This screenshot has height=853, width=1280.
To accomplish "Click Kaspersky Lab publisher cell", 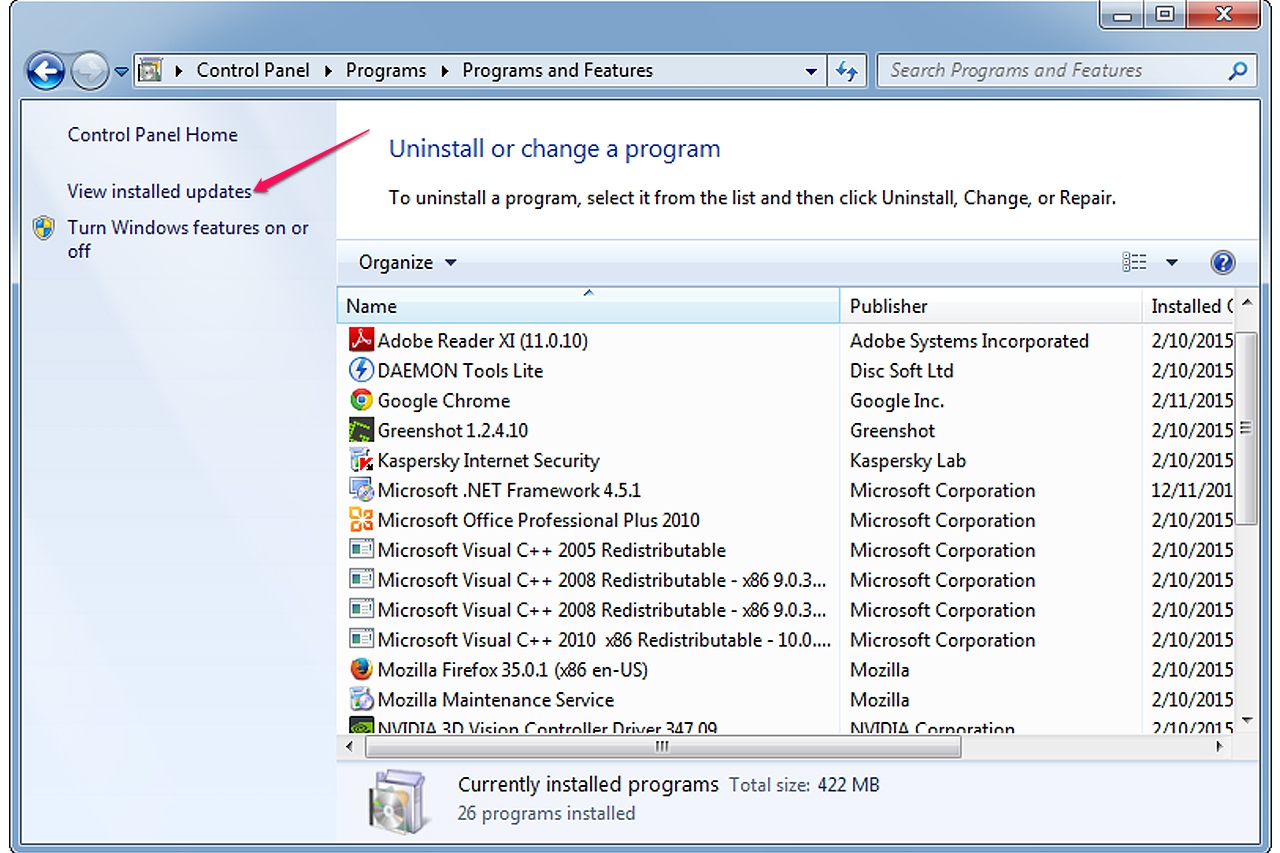I will [907, 460].
